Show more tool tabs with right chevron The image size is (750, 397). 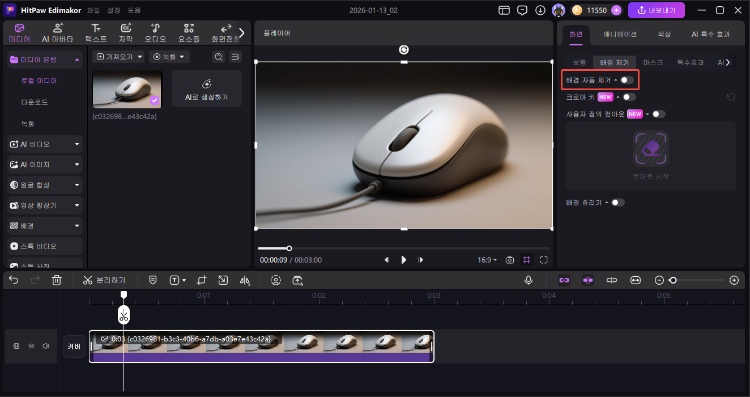pos(242,33)
